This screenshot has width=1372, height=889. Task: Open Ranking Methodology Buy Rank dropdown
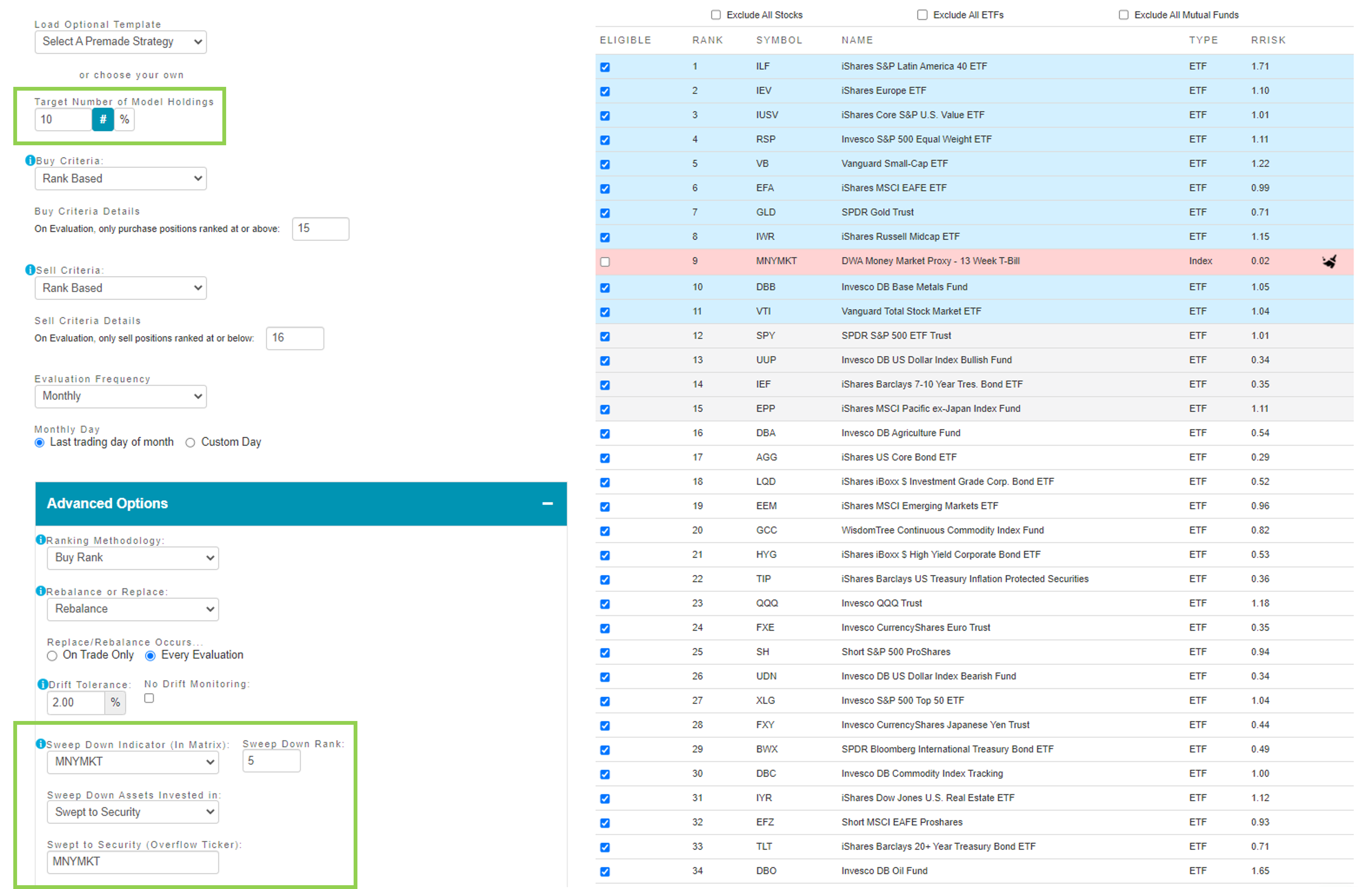point(132,558)
